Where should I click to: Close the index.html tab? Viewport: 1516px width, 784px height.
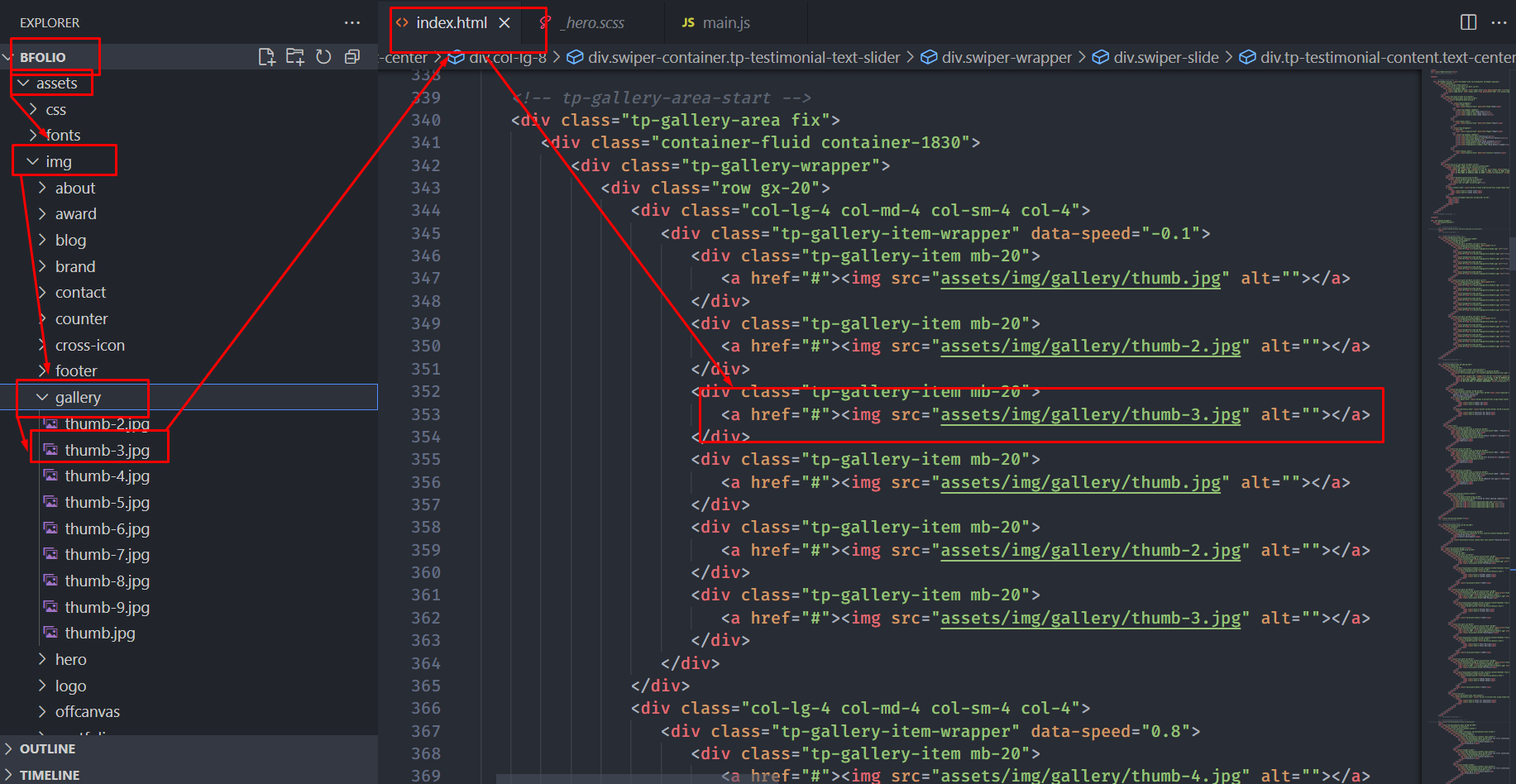505,23
